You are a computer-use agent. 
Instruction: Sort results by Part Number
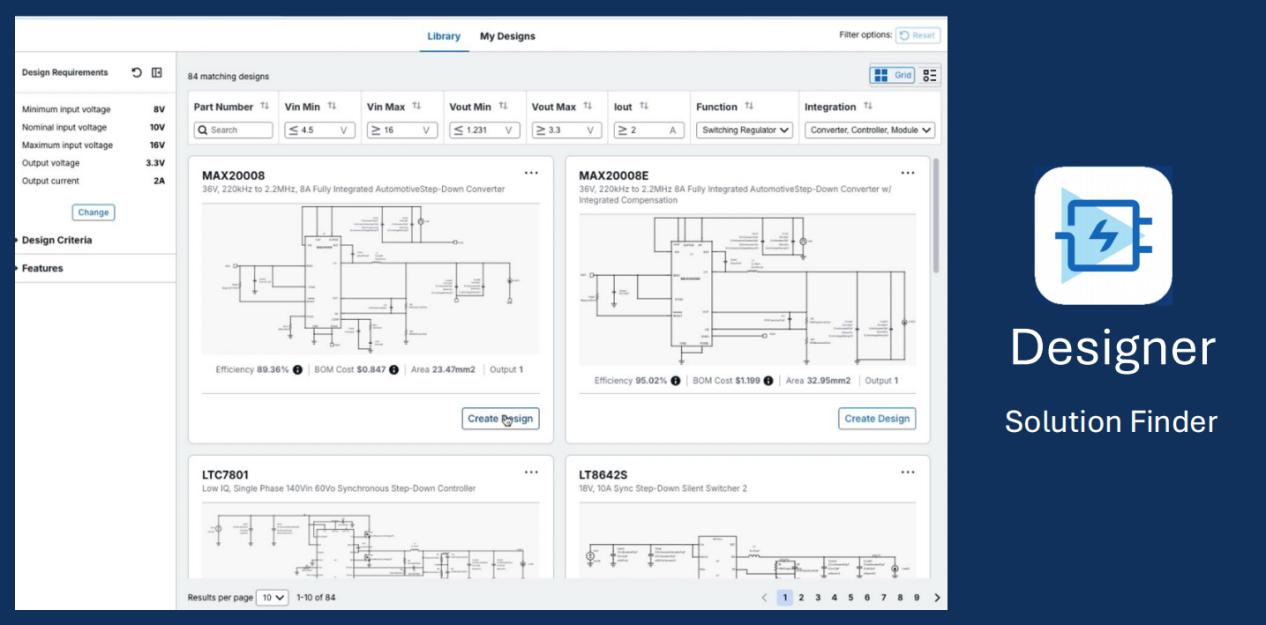[x=265, y=106]
